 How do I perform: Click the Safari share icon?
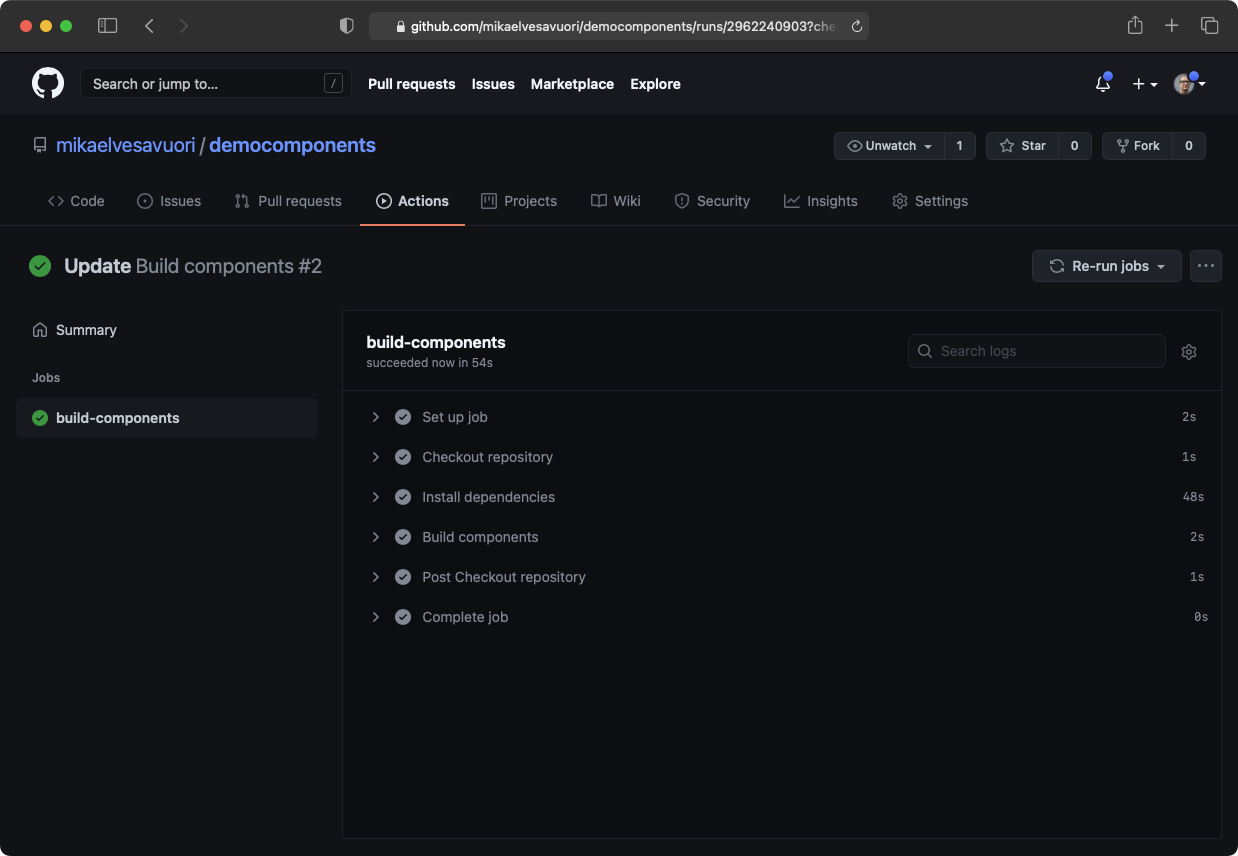[x=1135, y=25]
